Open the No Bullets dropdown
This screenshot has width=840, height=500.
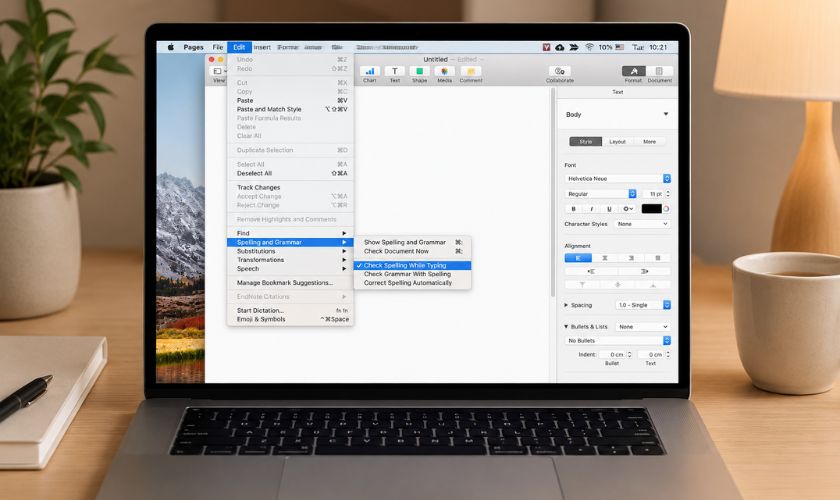[x=618, y=341]
